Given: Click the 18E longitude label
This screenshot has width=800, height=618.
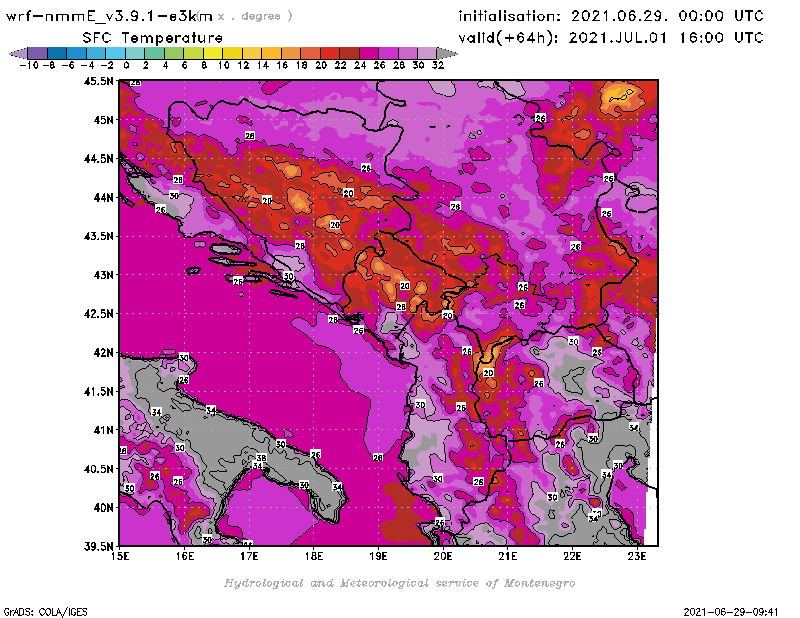Looking at the screenshot, I should click(314, 556).
